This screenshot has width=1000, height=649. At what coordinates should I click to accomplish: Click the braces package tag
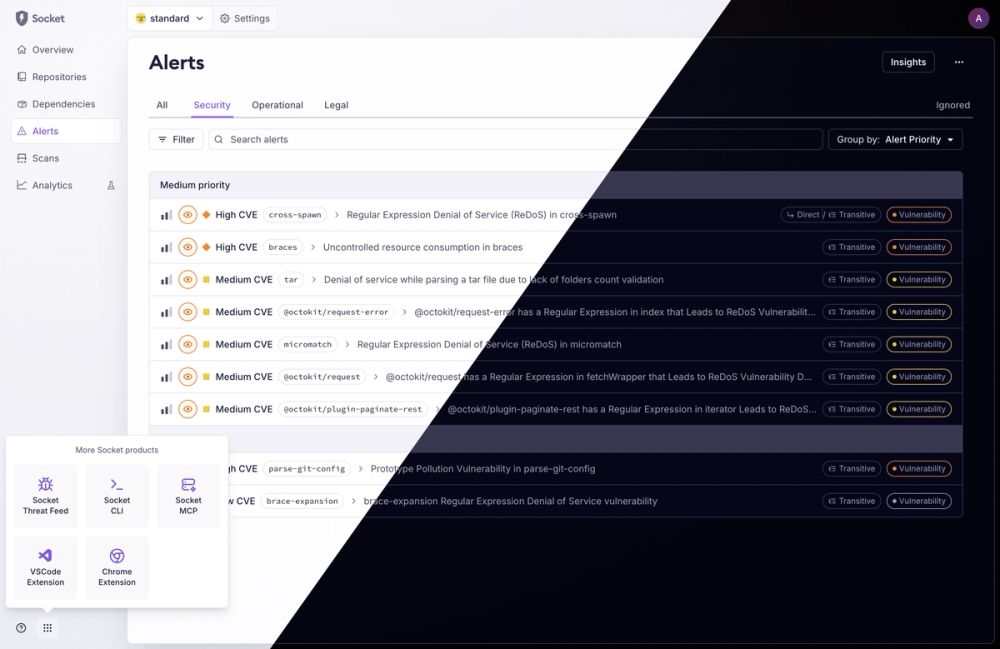click(x=283, y=247)
